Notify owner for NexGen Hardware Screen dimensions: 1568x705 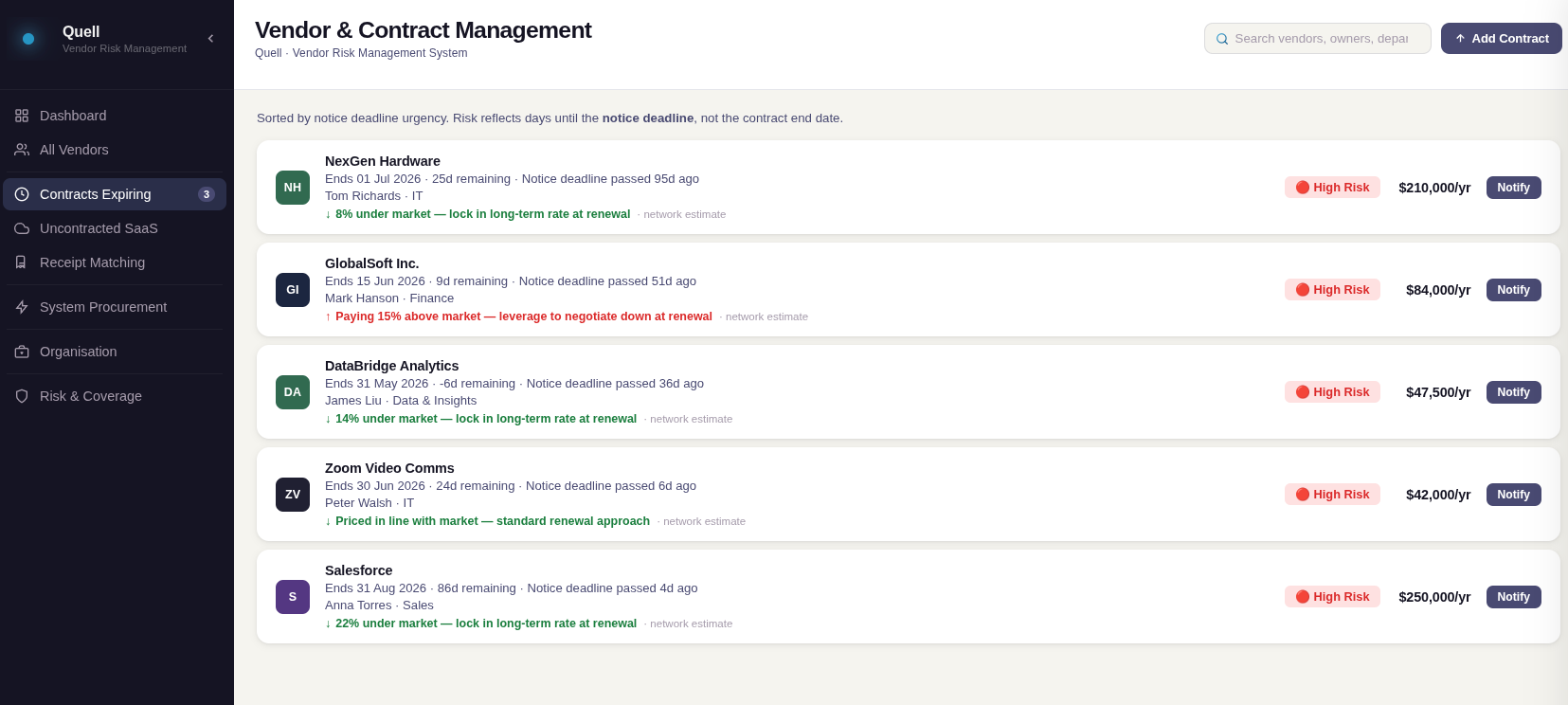click(x=1514, y=188)
